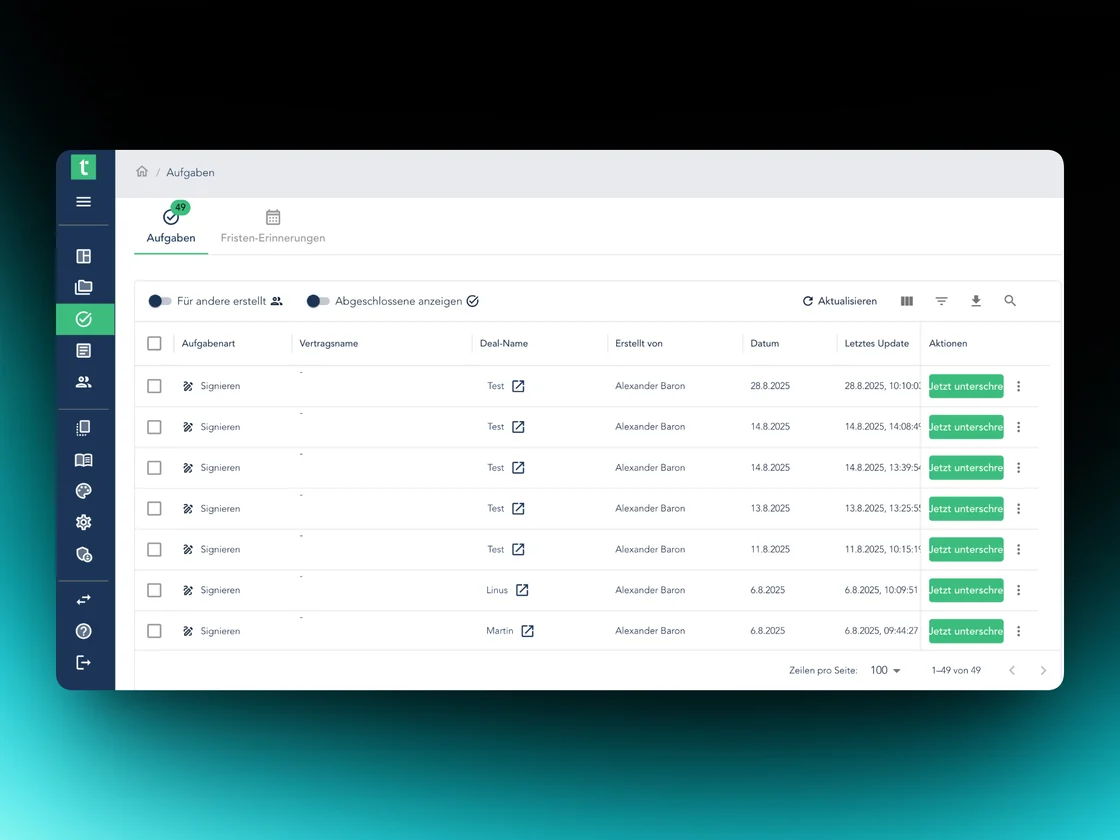This screenshot has width=1120, height=840.
Task: Open the people sidebar icon
Action: [84, 382]
